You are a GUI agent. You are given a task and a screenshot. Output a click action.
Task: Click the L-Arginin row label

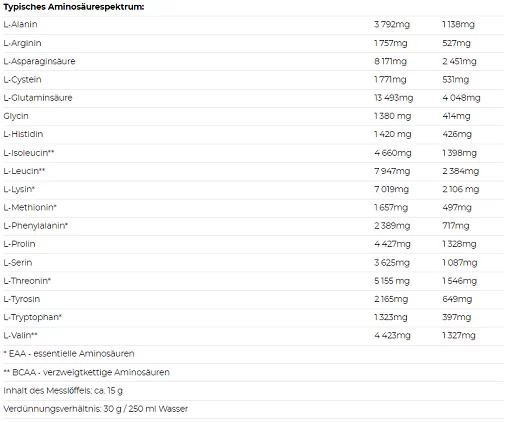(22, 43)
